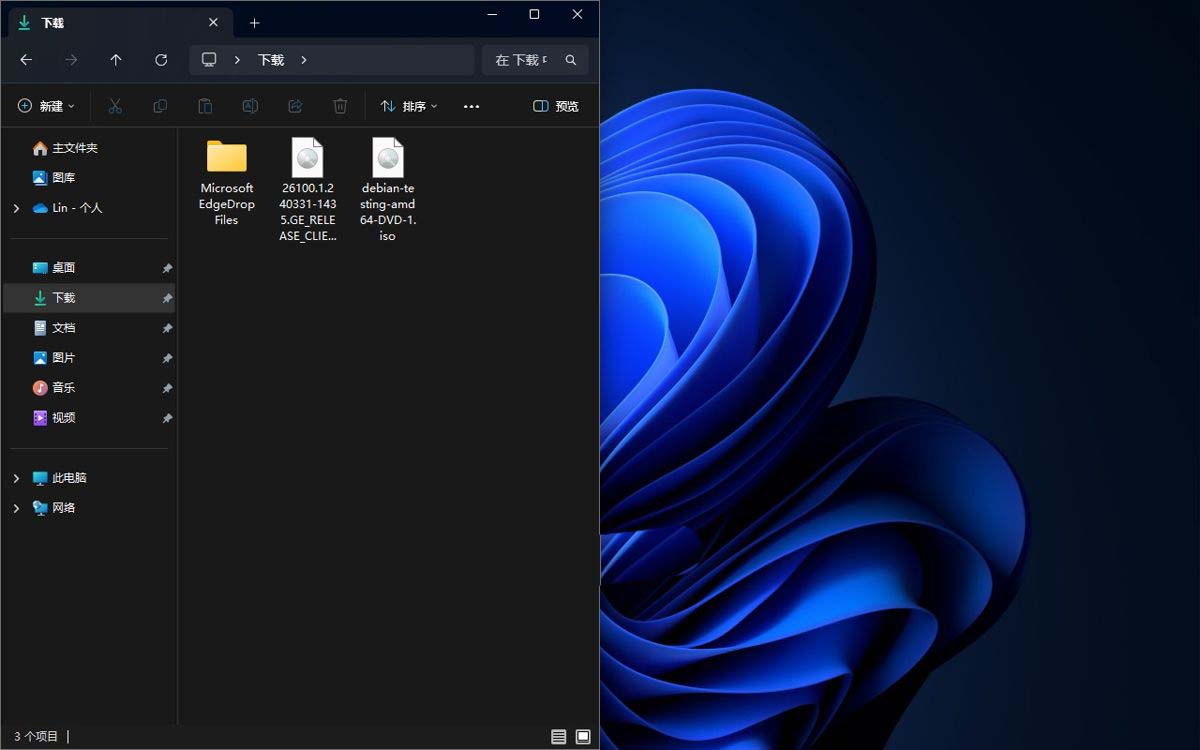Click the pin icon beside 视频
The image size is (1200, 750).
167,418
